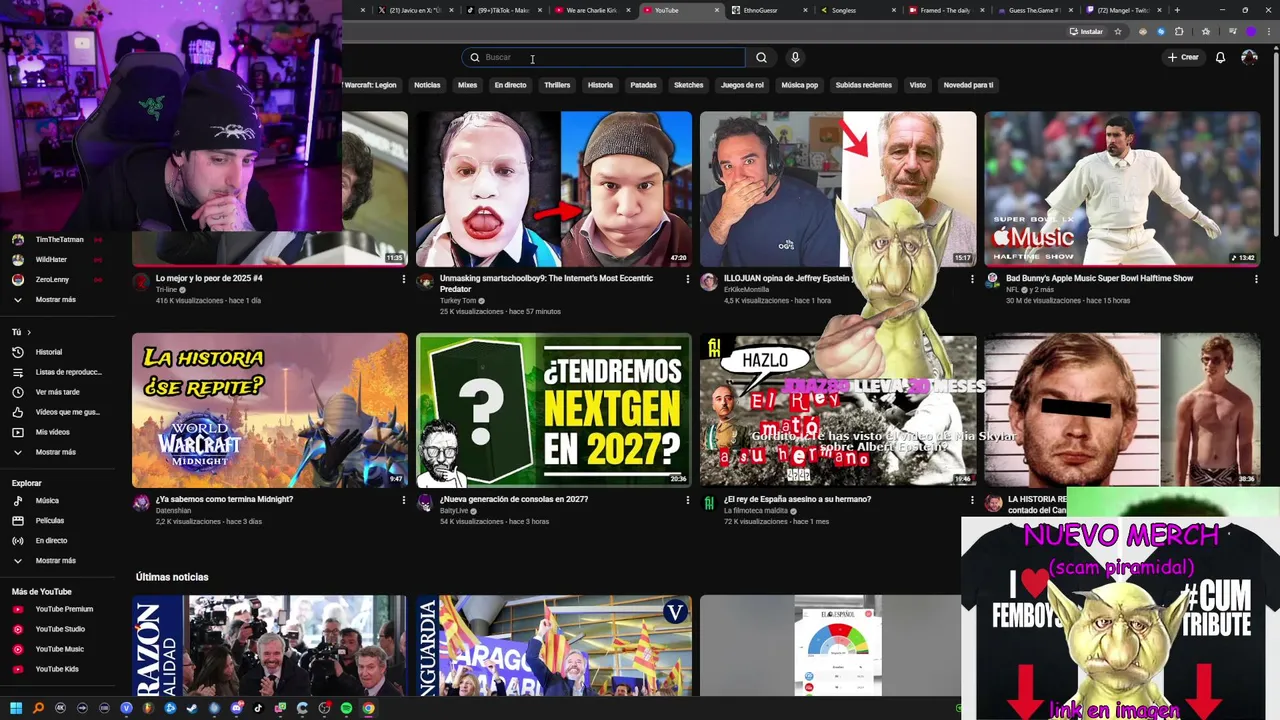The image size is (1280, 720).
Task: Open YouTube Music link
Action: tap(55, 649)
